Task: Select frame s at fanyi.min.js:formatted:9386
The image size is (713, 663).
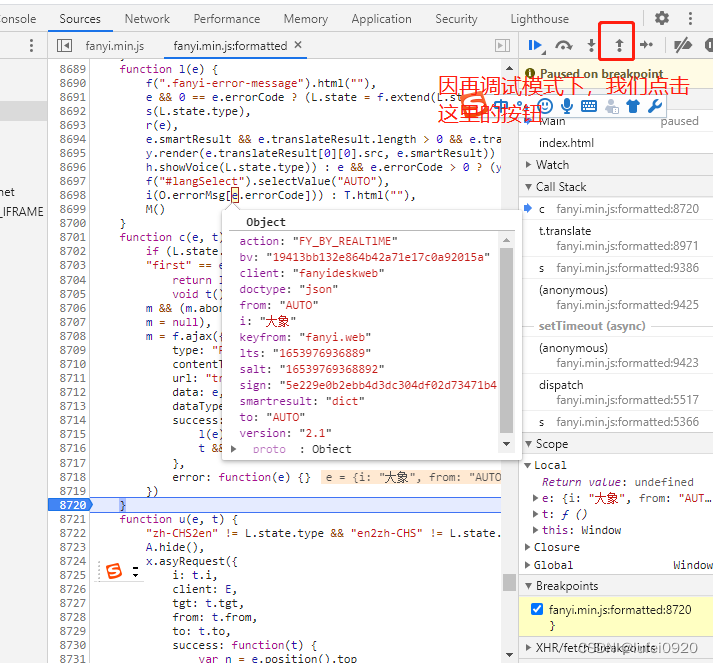Action: point(618,268)
